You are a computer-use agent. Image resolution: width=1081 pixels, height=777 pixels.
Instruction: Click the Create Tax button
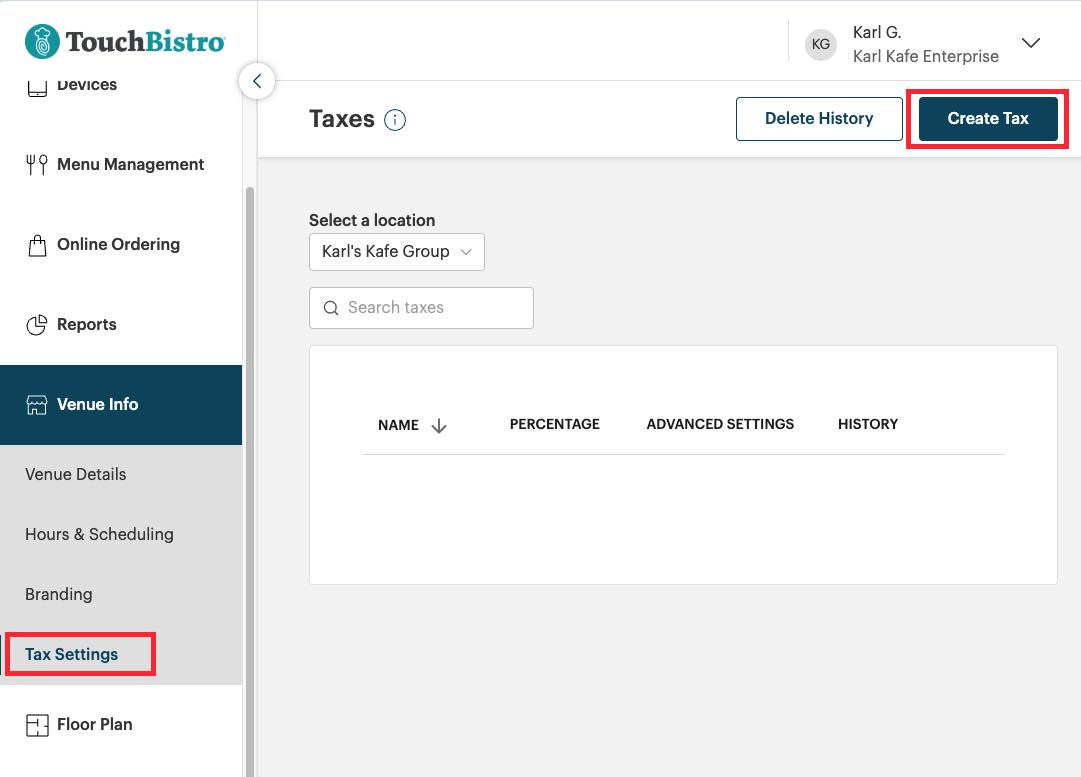tap(987, 118)
